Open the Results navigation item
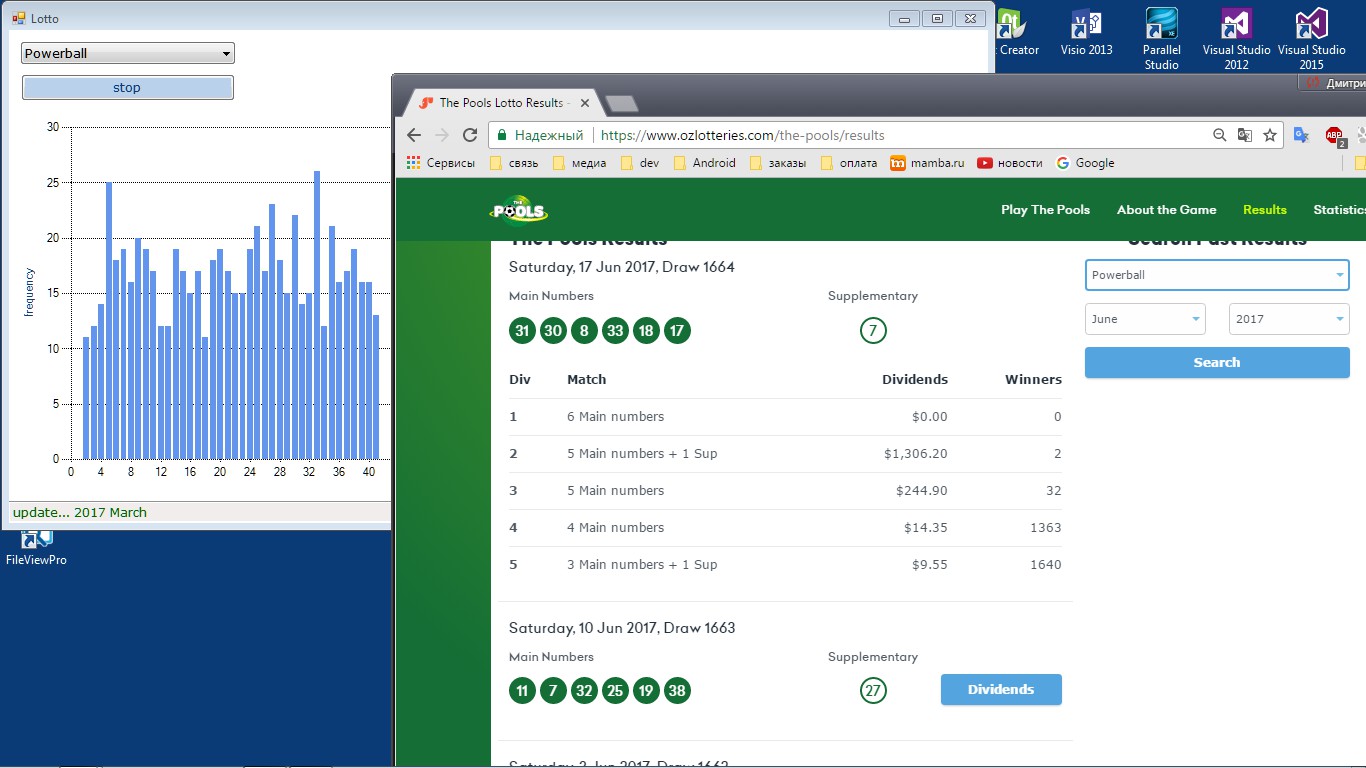 [1265, 210]
